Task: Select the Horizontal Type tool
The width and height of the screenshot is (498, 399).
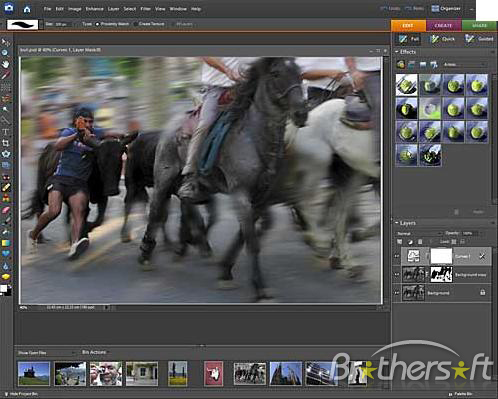Action: pyautogui.click(x=6, y=132)
